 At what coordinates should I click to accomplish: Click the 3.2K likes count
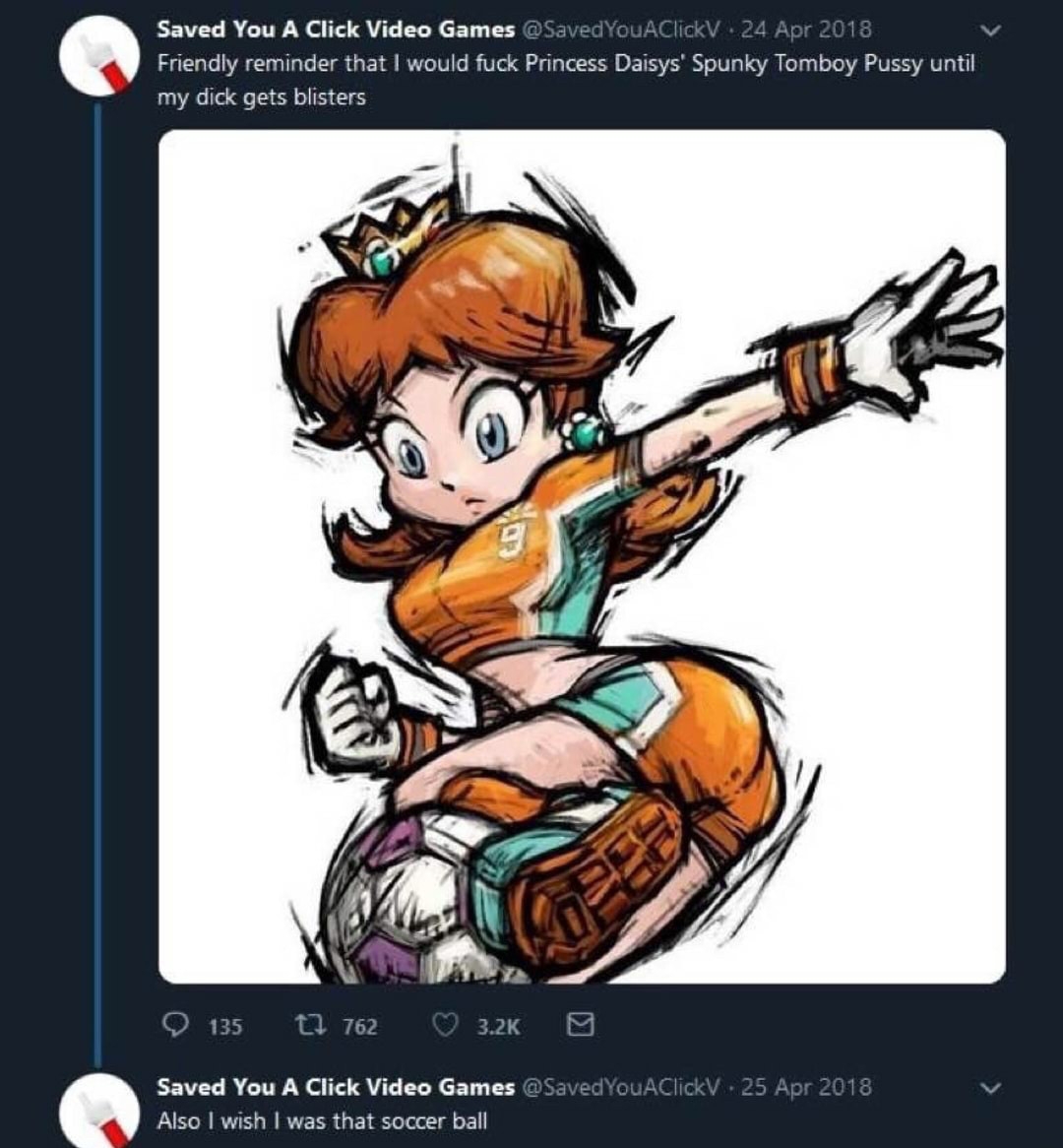[x=498, y=1027]
